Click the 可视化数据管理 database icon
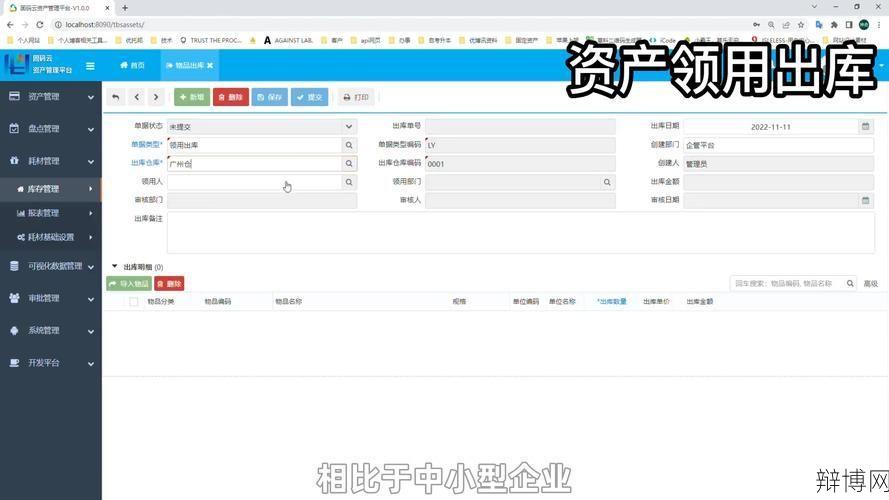 pos(14,266)
